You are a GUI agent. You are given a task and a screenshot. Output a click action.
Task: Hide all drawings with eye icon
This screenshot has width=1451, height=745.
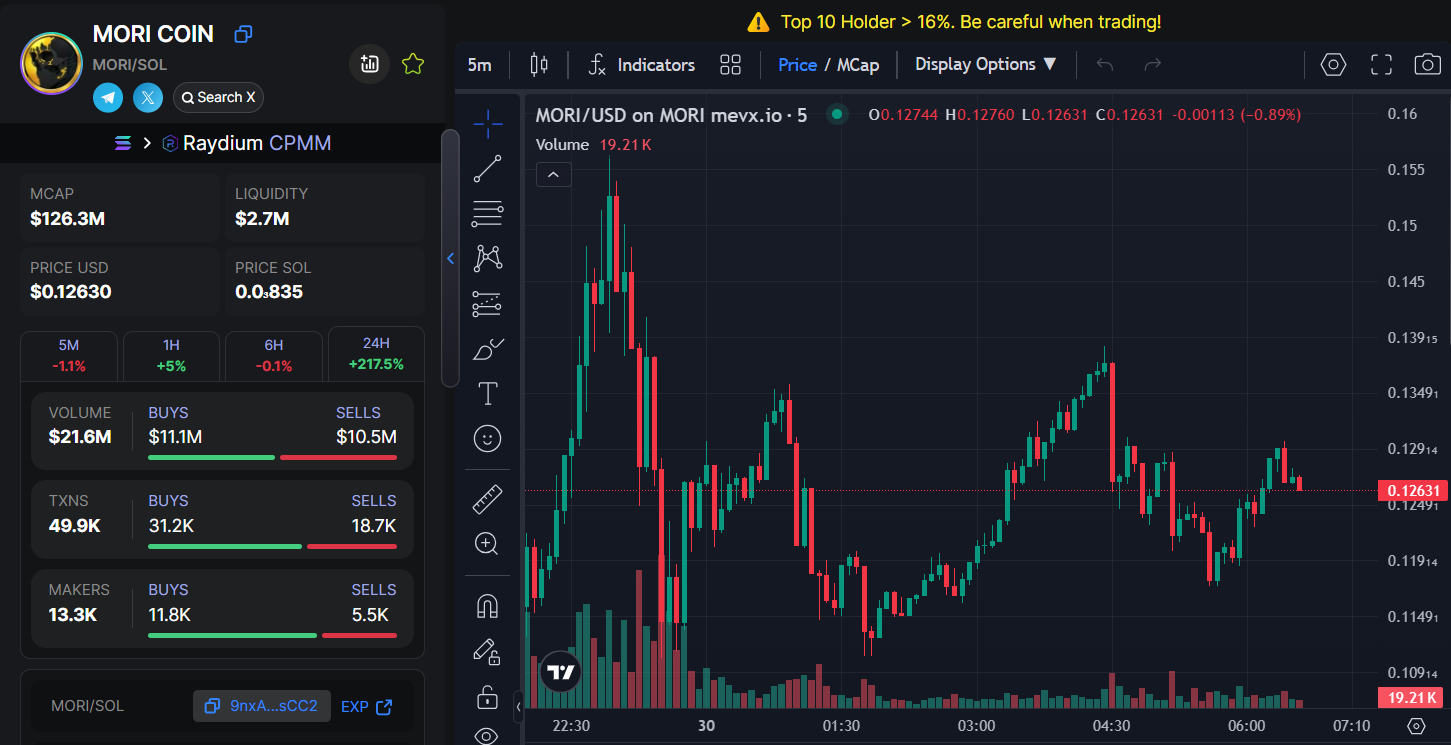(x=488, y=736)
